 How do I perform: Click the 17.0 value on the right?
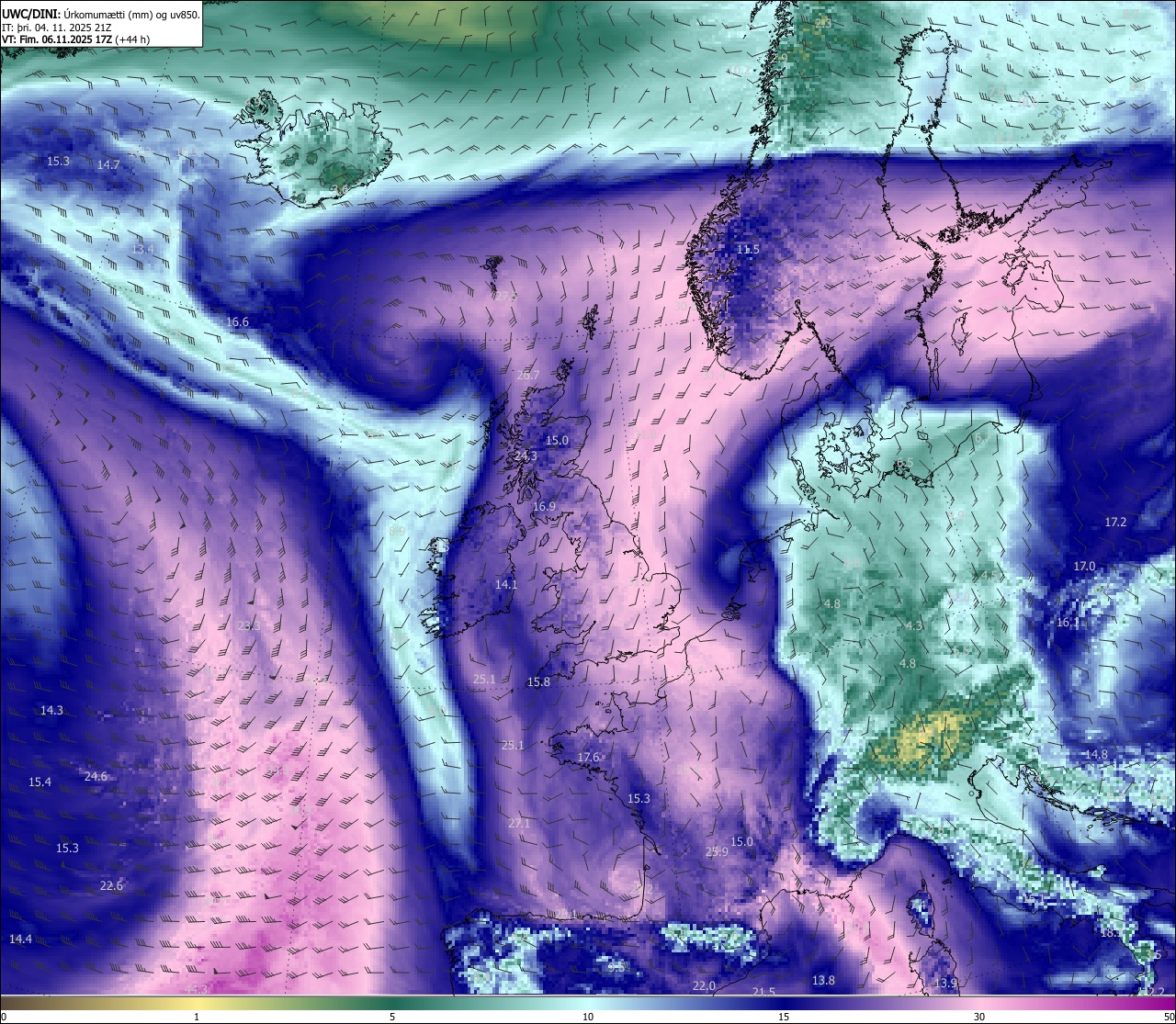1084,567
